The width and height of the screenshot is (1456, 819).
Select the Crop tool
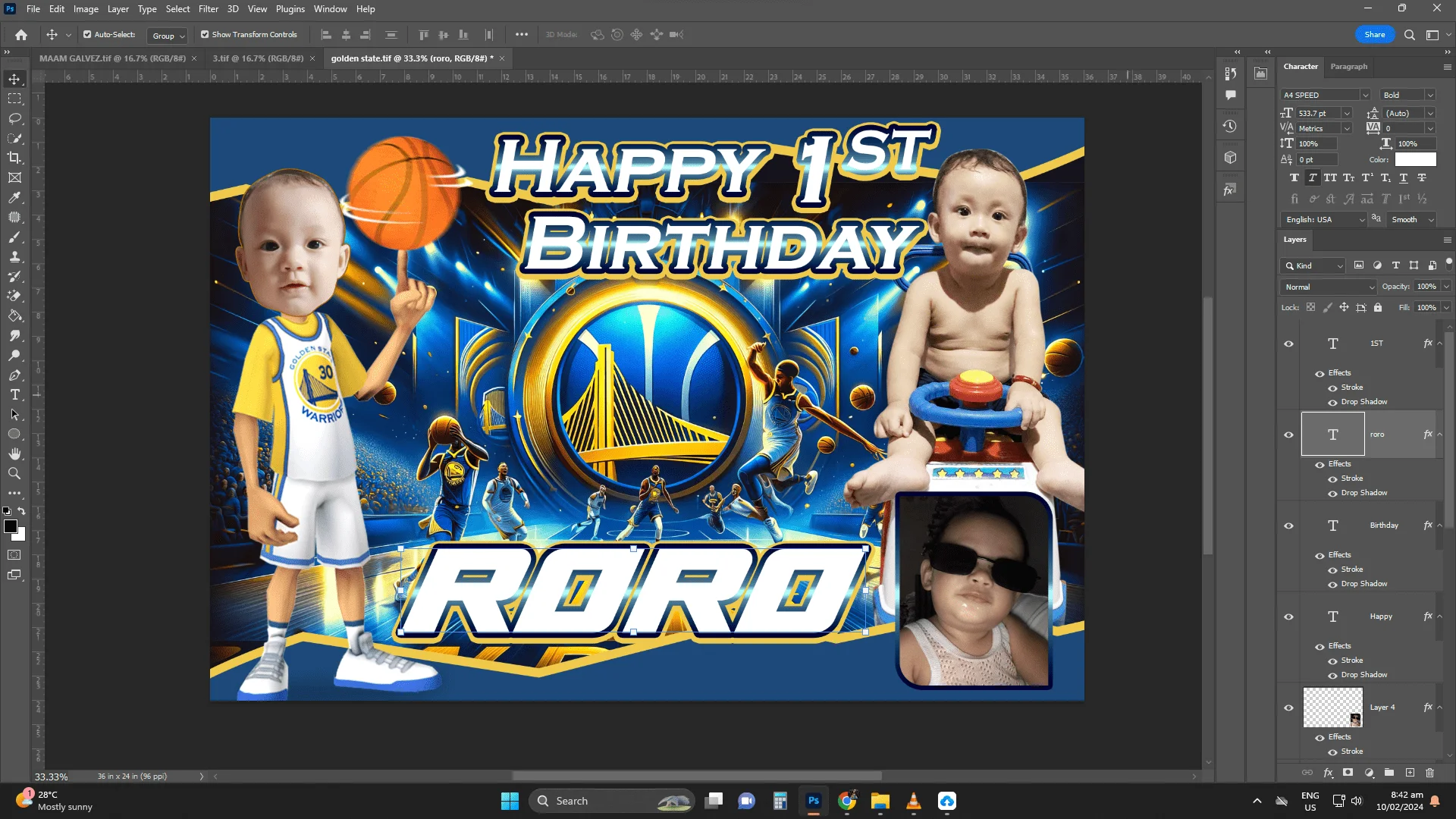(14, 158)
